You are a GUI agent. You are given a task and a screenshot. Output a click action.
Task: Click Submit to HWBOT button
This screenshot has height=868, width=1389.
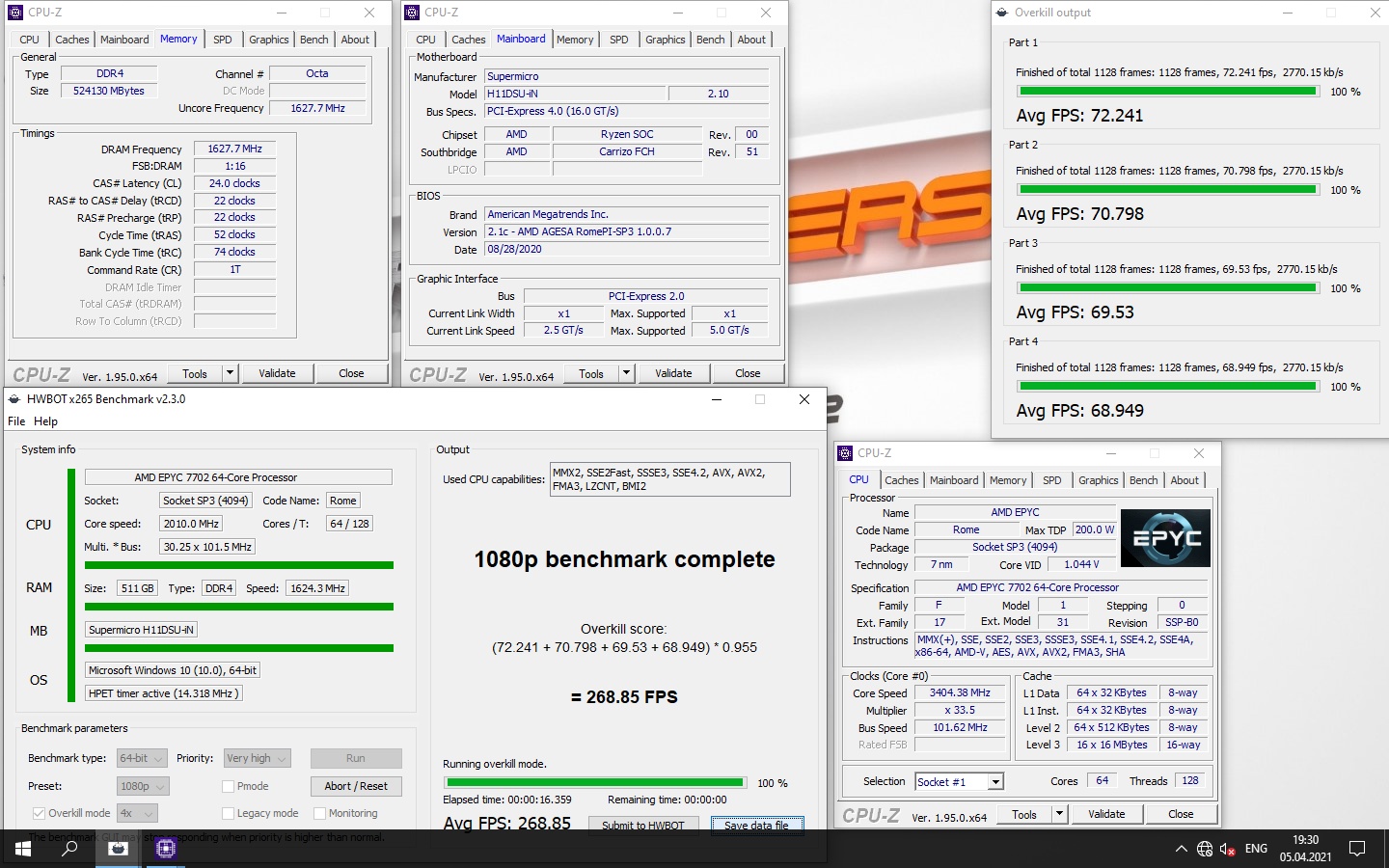click(643, 825)
